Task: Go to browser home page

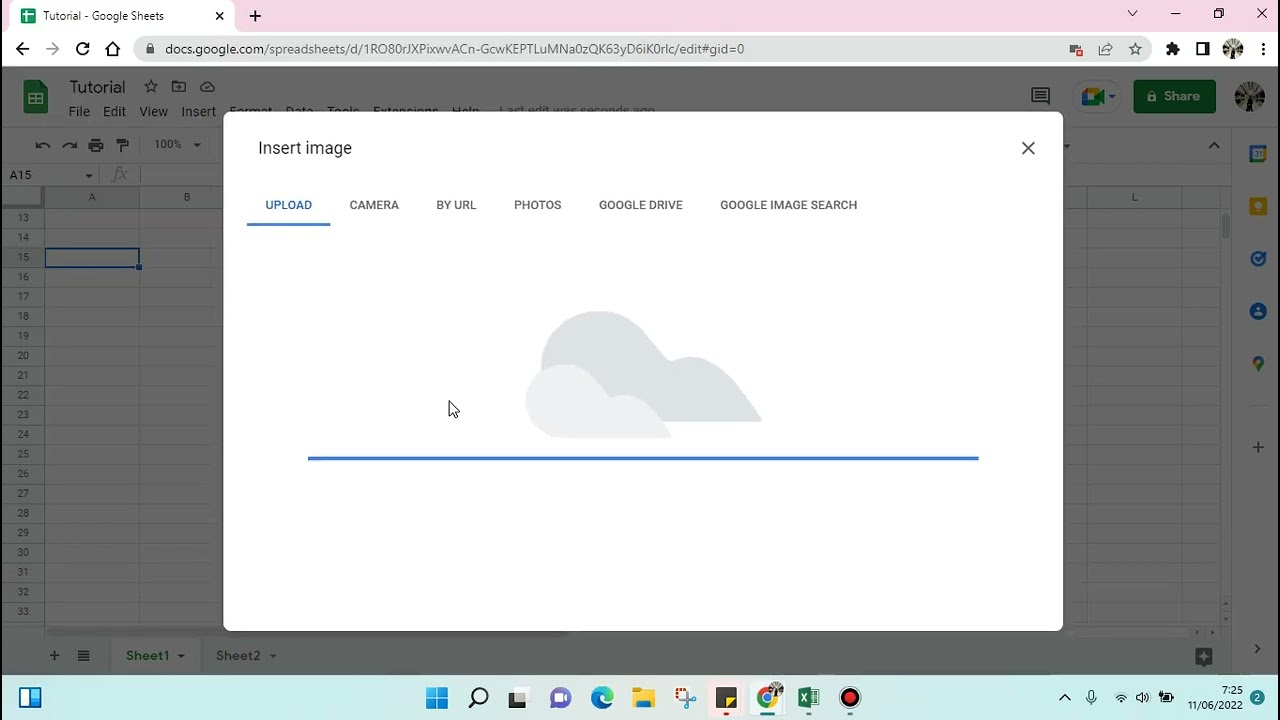Action: click(x=113, y=48)
